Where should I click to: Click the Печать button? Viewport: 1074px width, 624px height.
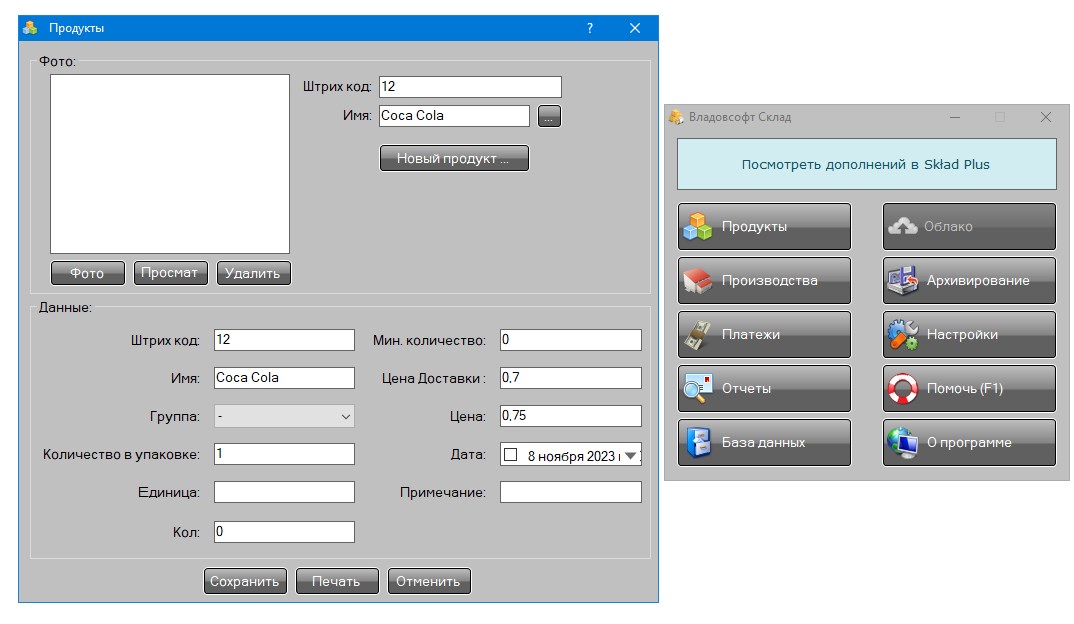click(336, 582)
